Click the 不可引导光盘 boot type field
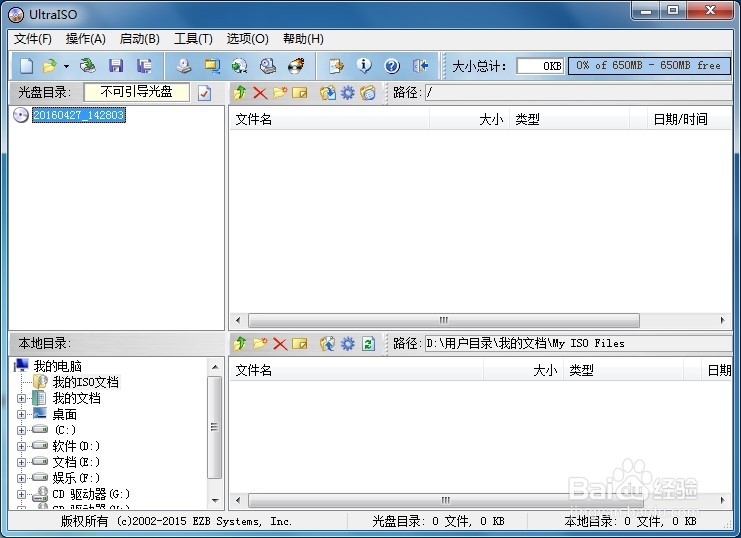Screen dimensions: 741x538 [x=137, y=92]
